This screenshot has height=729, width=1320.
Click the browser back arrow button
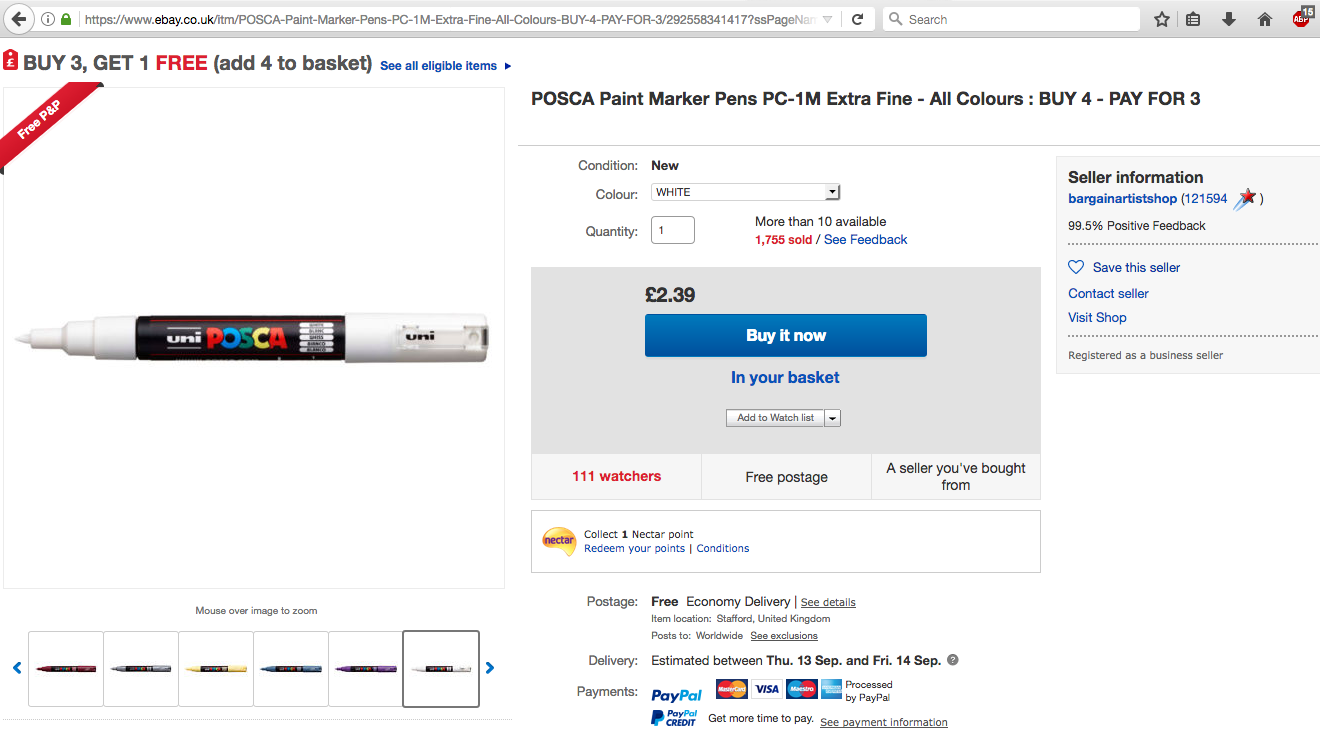(19, 19)
